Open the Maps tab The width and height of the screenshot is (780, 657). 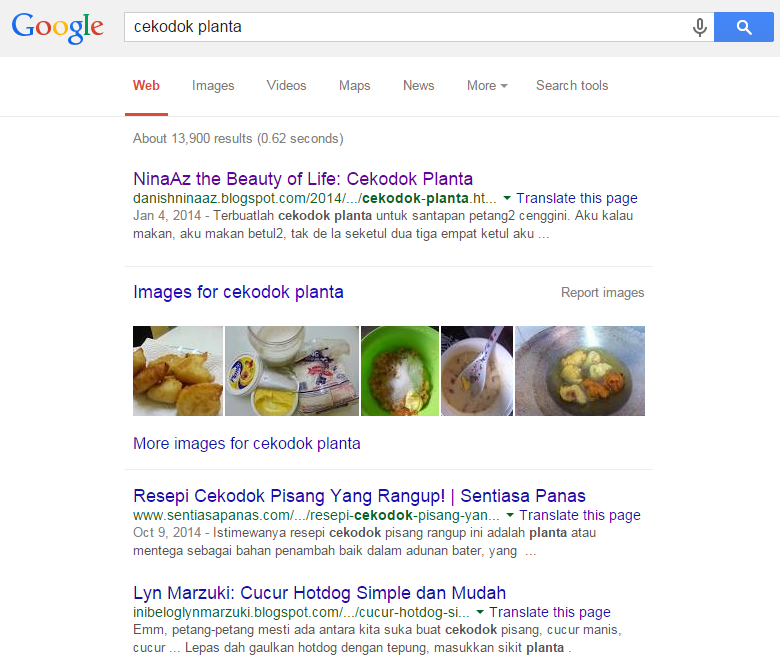click(354, 86)
